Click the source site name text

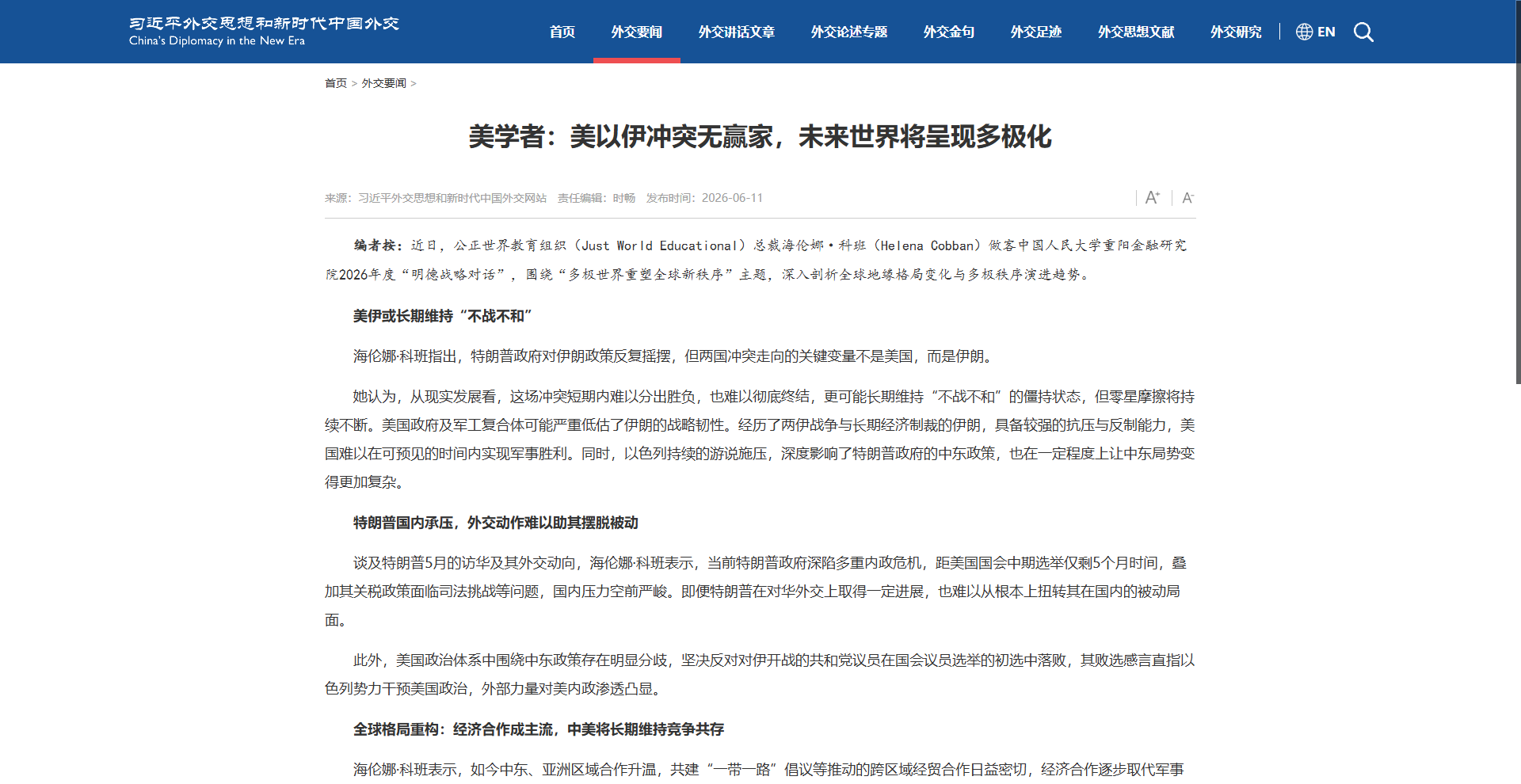[452, 198]
